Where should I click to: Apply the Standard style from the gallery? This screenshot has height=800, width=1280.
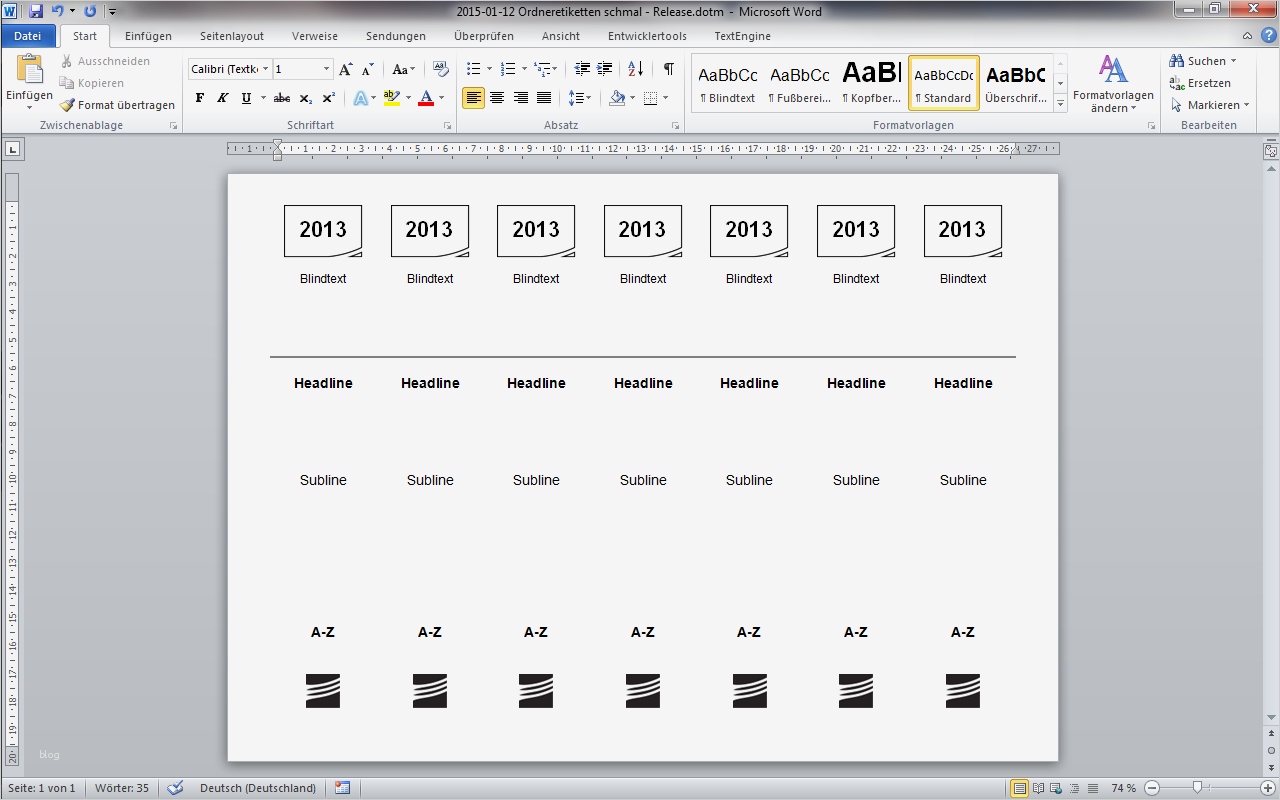click(x=943, y=82)
